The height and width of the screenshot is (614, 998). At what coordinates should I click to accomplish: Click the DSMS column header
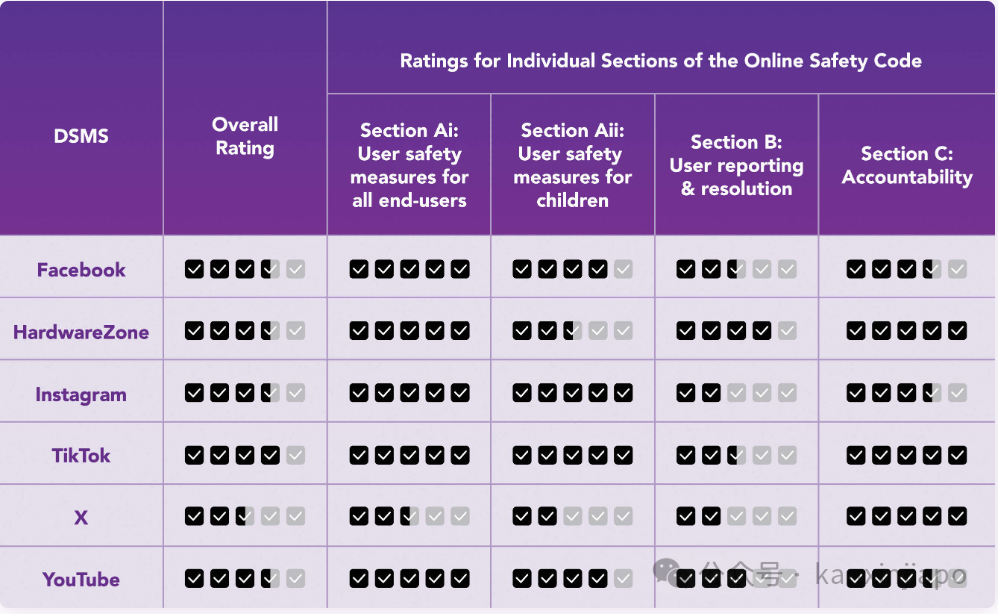(x=81, y=136)
